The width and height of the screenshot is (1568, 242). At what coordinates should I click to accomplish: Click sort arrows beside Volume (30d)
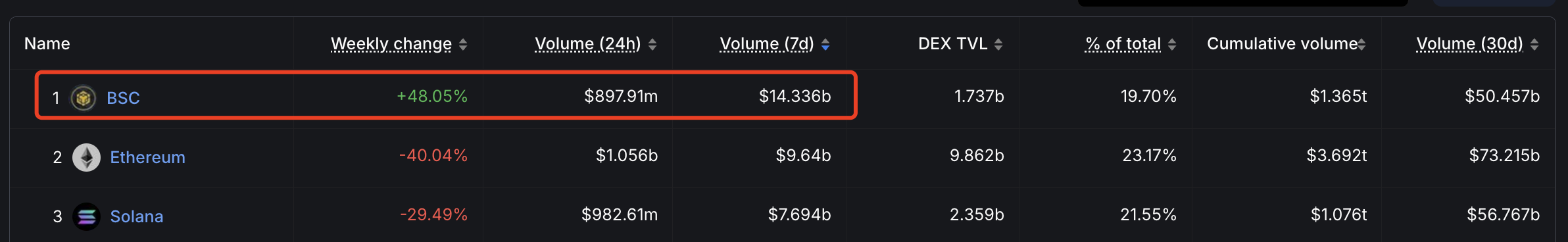(x=1534, y=44)
